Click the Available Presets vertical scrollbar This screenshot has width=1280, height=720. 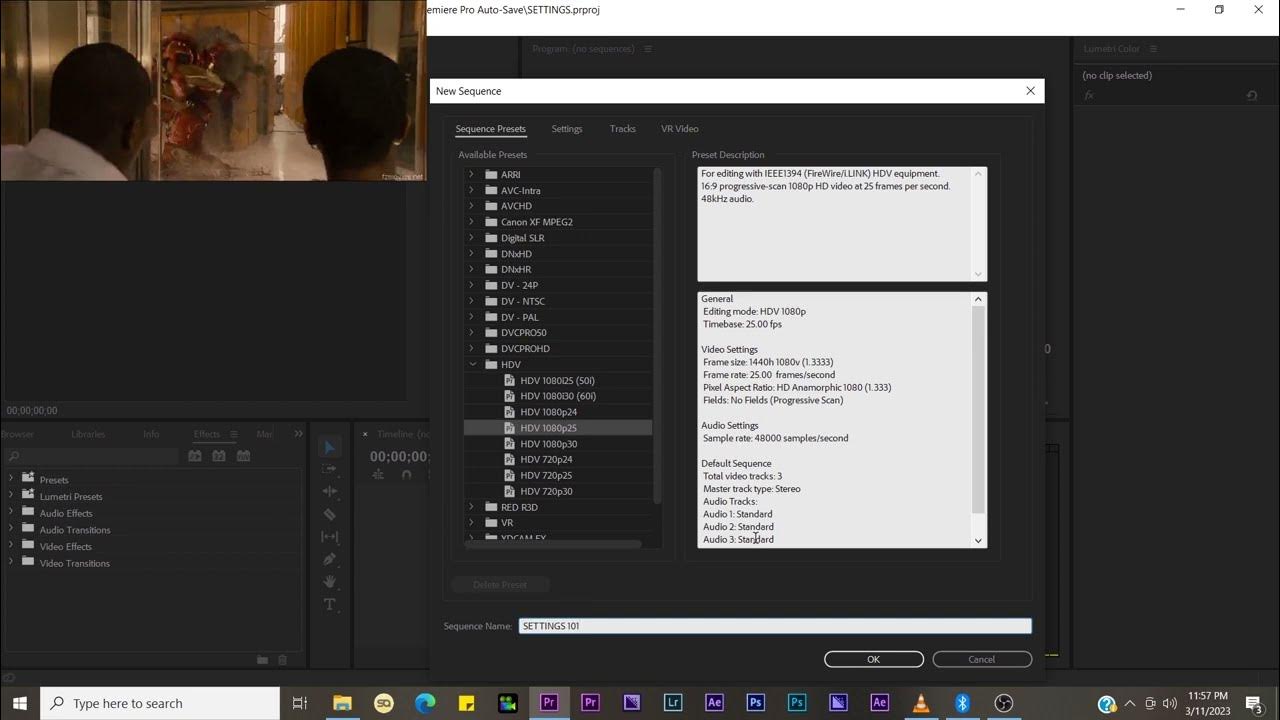pyautogui.click(x=657, y=335)
